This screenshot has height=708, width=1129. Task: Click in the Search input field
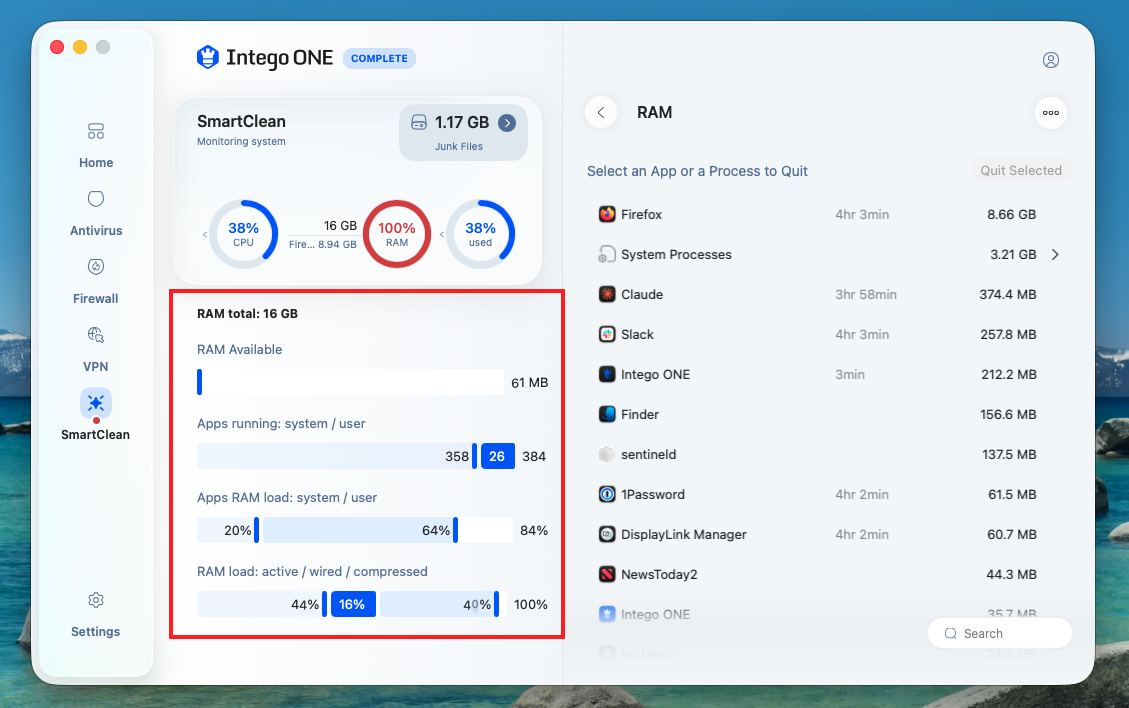(x=1000, y=633)
